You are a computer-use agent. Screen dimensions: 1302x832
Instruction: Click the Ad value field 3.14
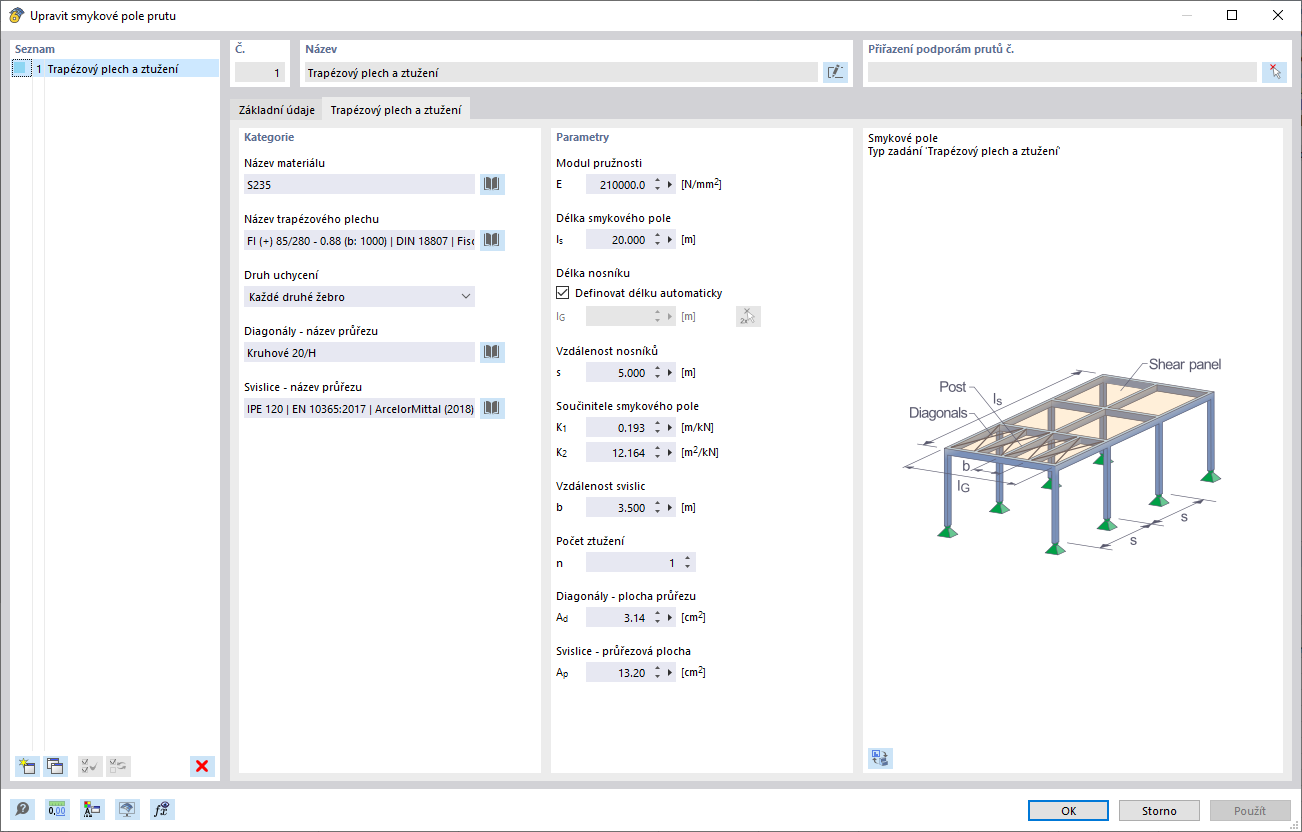point(618,617)
